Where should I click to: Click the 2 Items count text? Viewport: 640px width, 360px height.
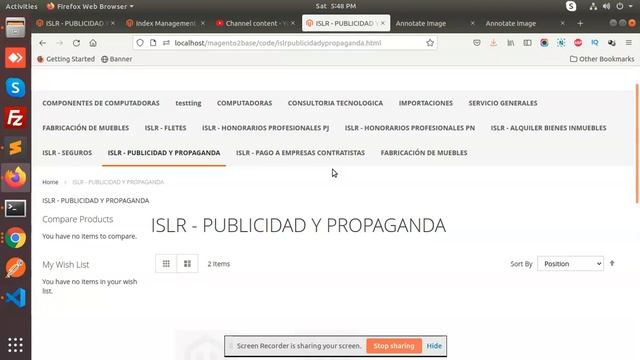point(219,264)
